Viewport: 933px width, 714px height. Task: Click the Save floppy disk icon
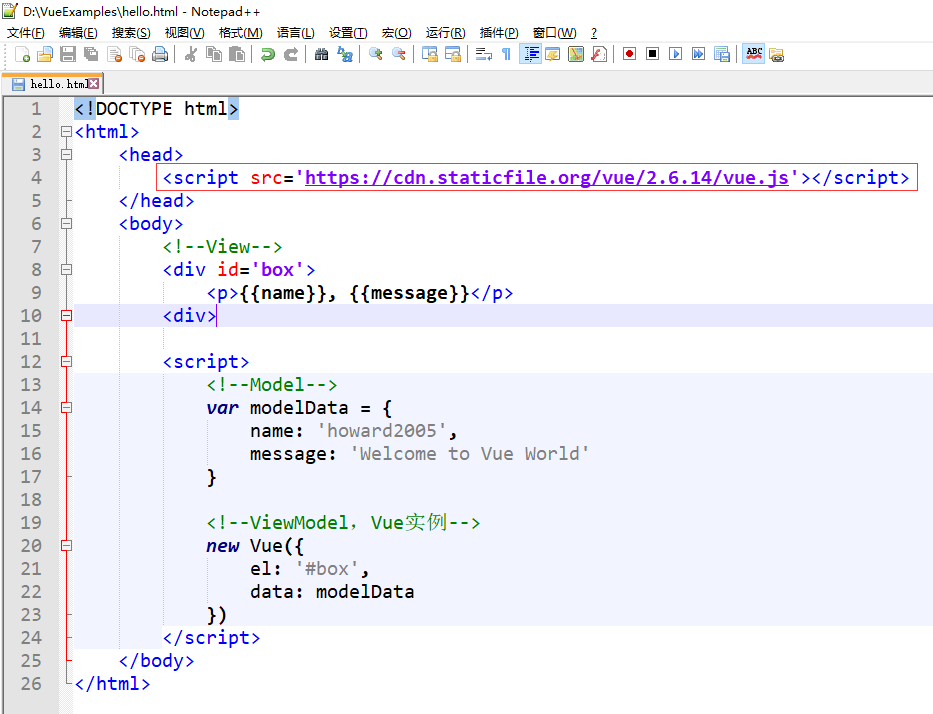tap(68, 55)
